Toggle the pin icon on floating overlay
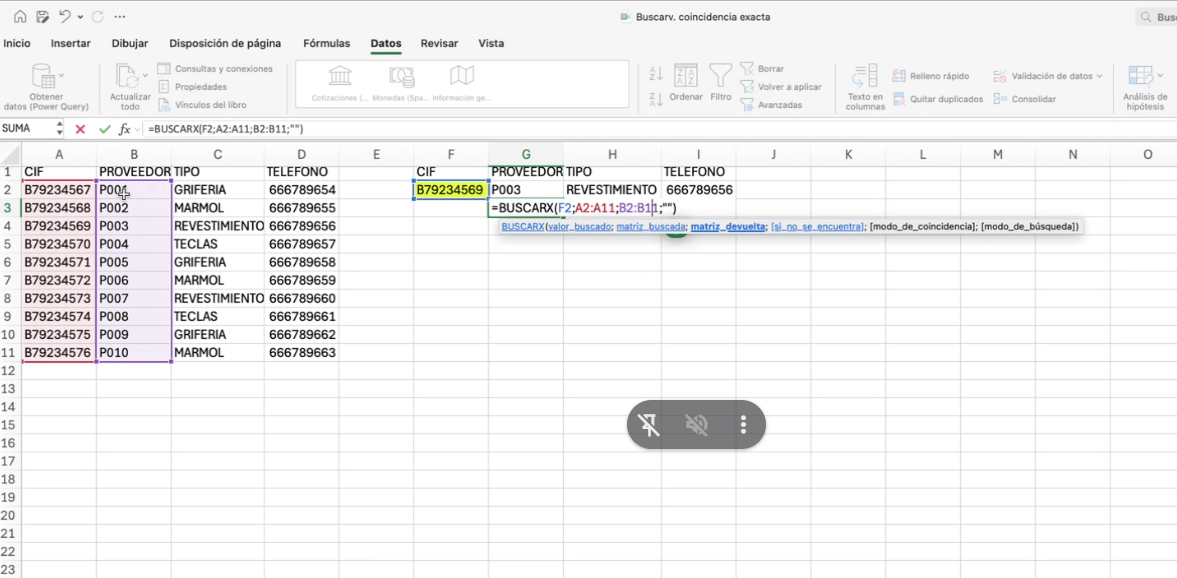This screenshot has height=578, width=1177. [x=649, y=425]
